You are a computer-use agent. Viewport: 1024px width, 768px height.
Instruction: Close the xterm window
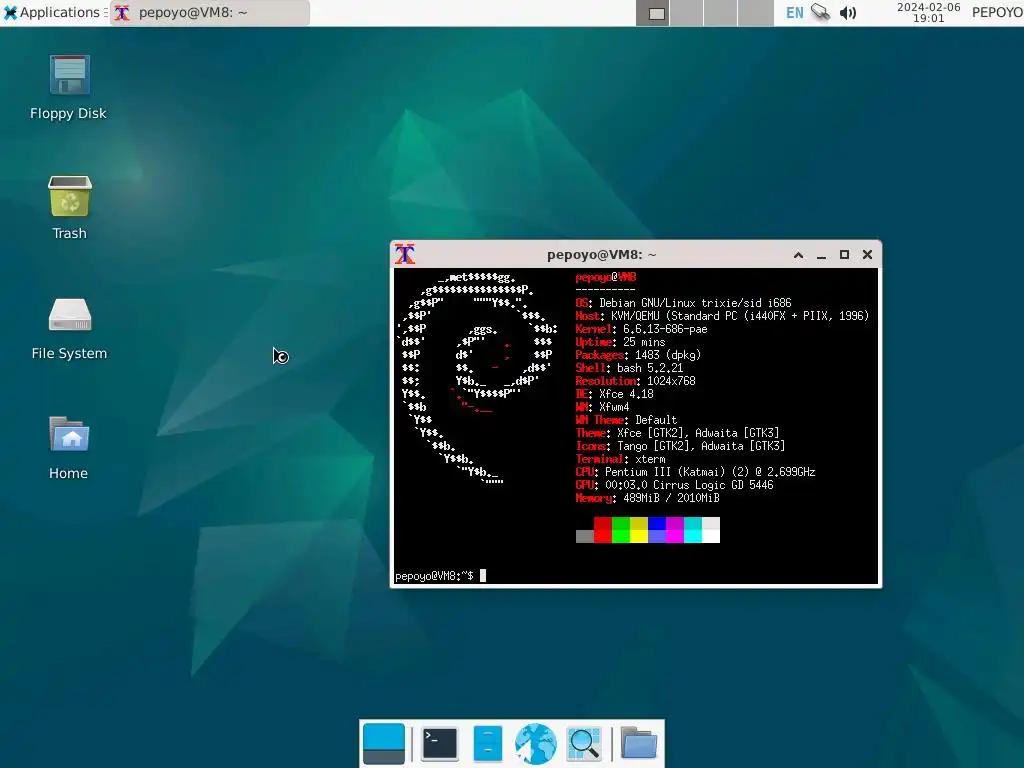coord(867,255)
